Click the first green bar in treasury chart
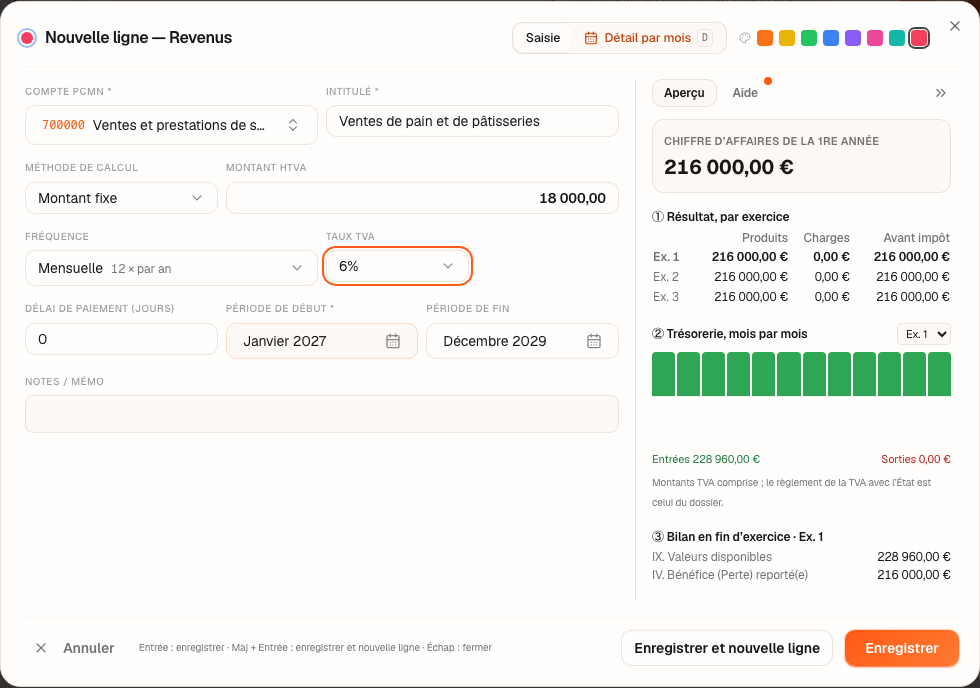 click(x=663, y=374)
